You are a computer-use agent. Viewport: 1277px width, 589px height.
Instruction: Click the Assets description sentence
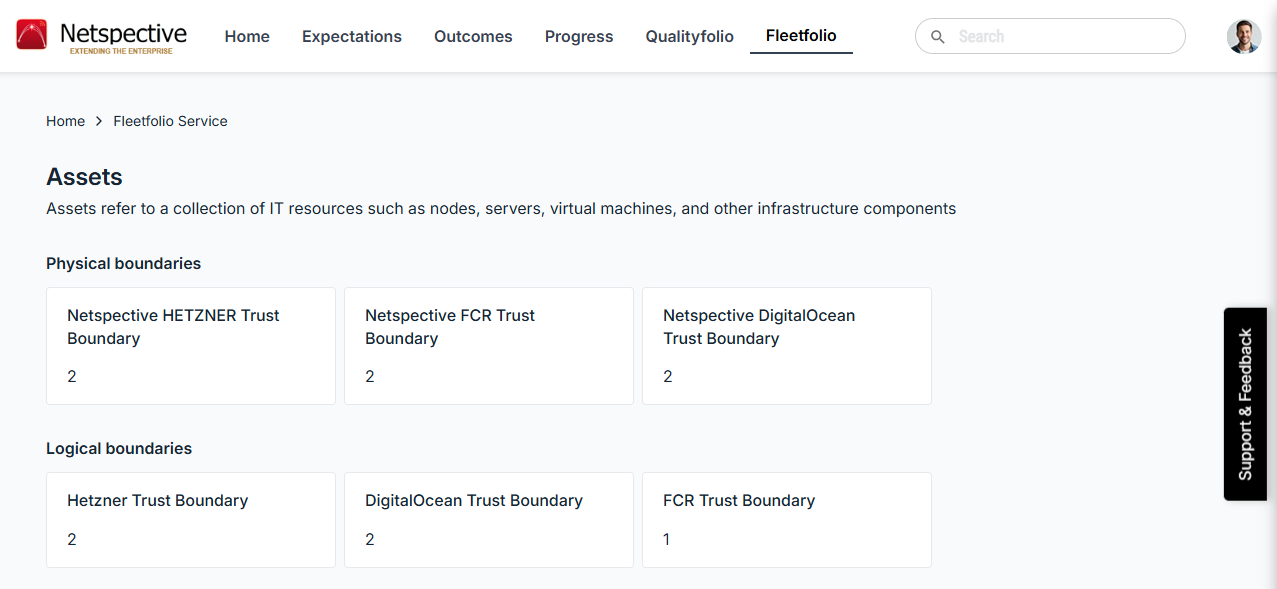click(x=501, y=209)
